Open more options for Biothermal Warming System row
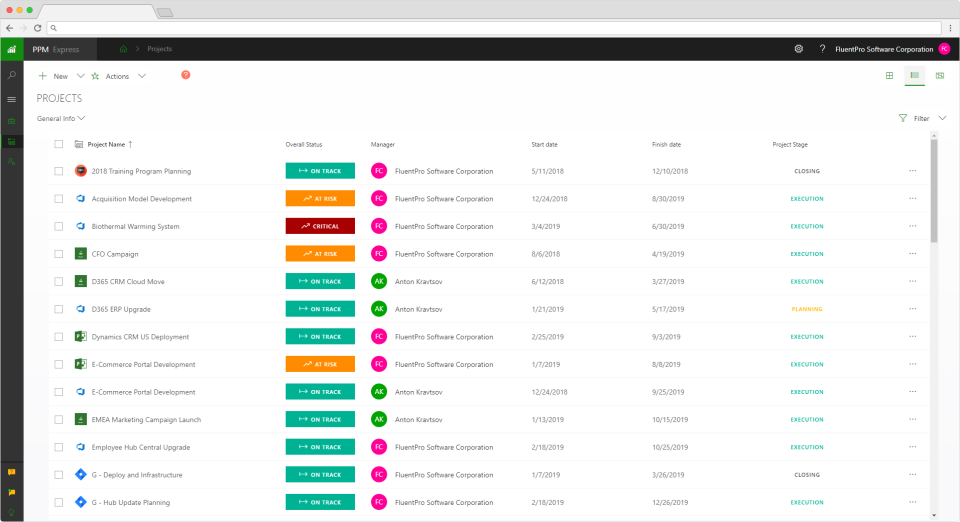Image resolution: width=960 pixels, height=522 pixels. 913,226
